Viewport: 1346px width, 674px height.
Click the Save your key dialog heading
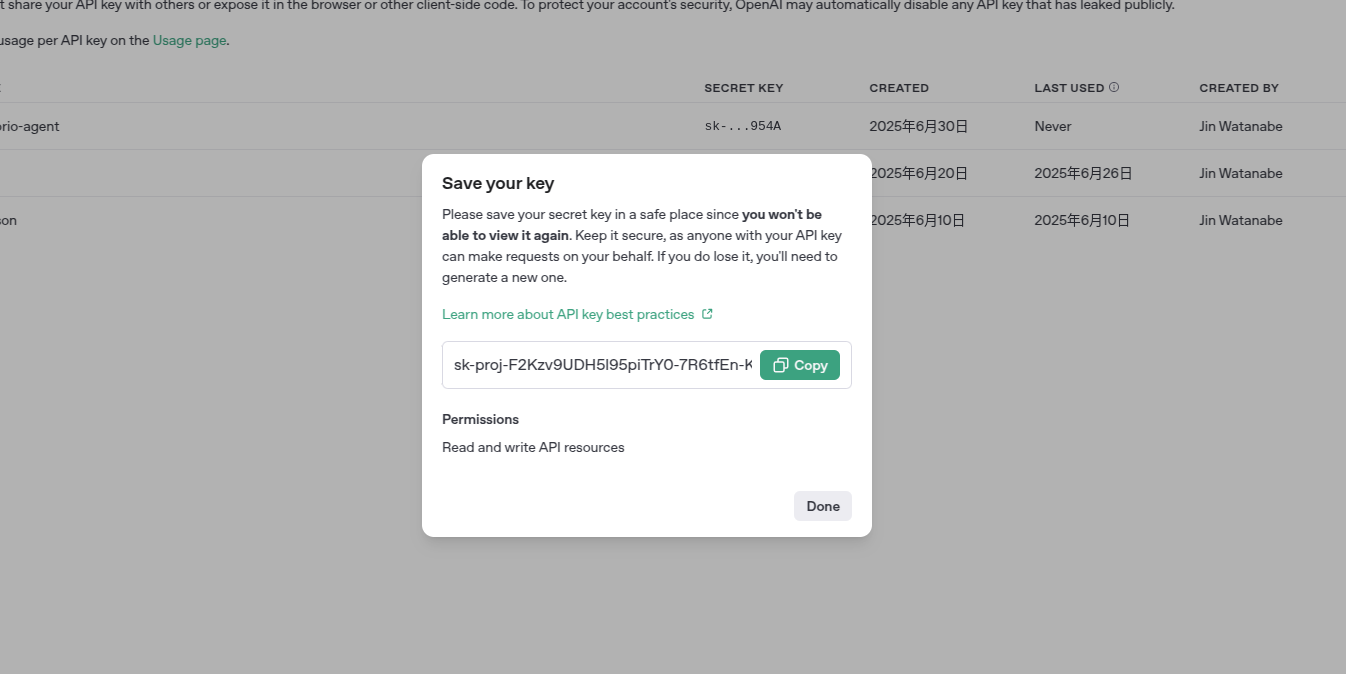click(498, 183)
